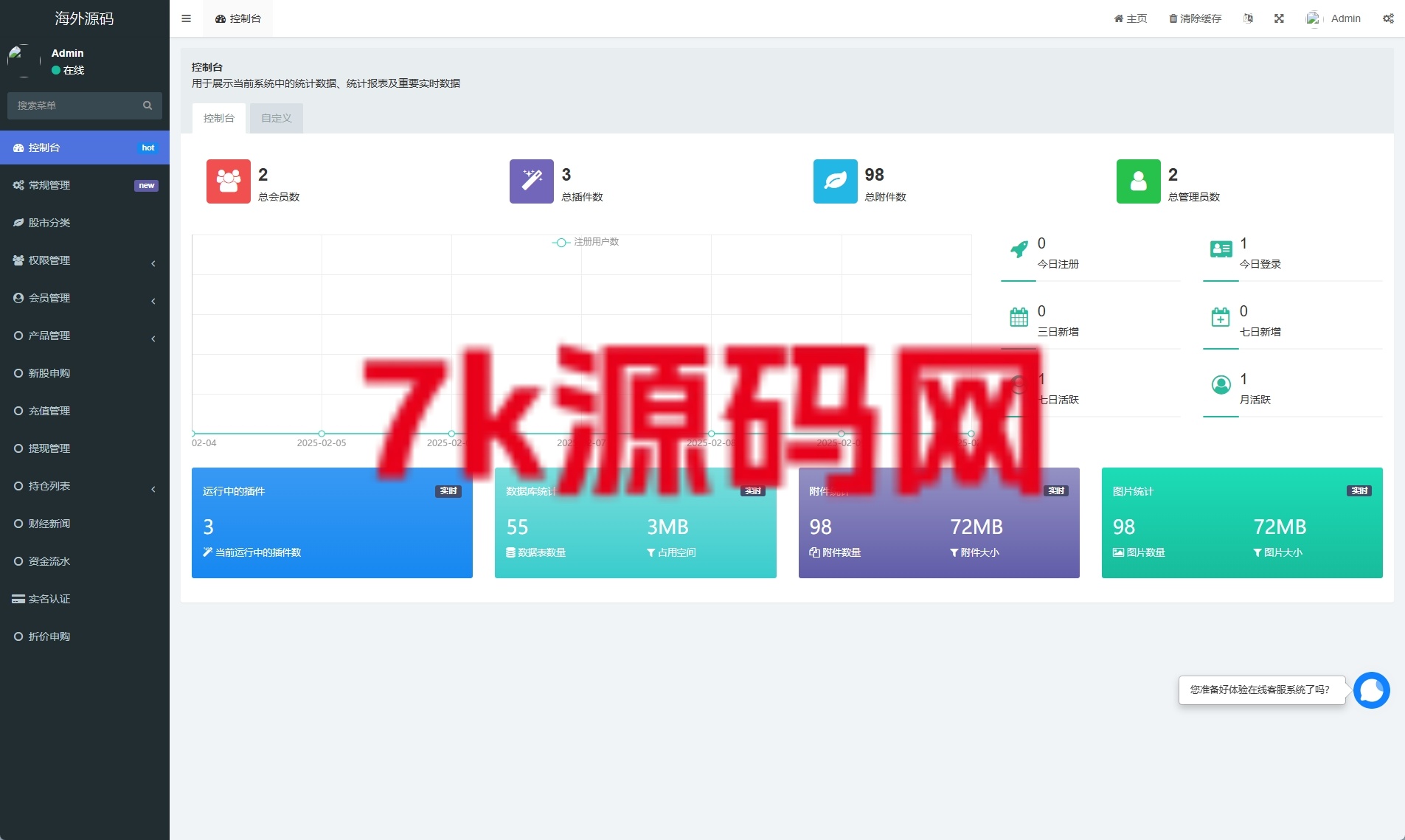
Task: Click 清除缓存 in the header
Action: tap(1196, 18)
